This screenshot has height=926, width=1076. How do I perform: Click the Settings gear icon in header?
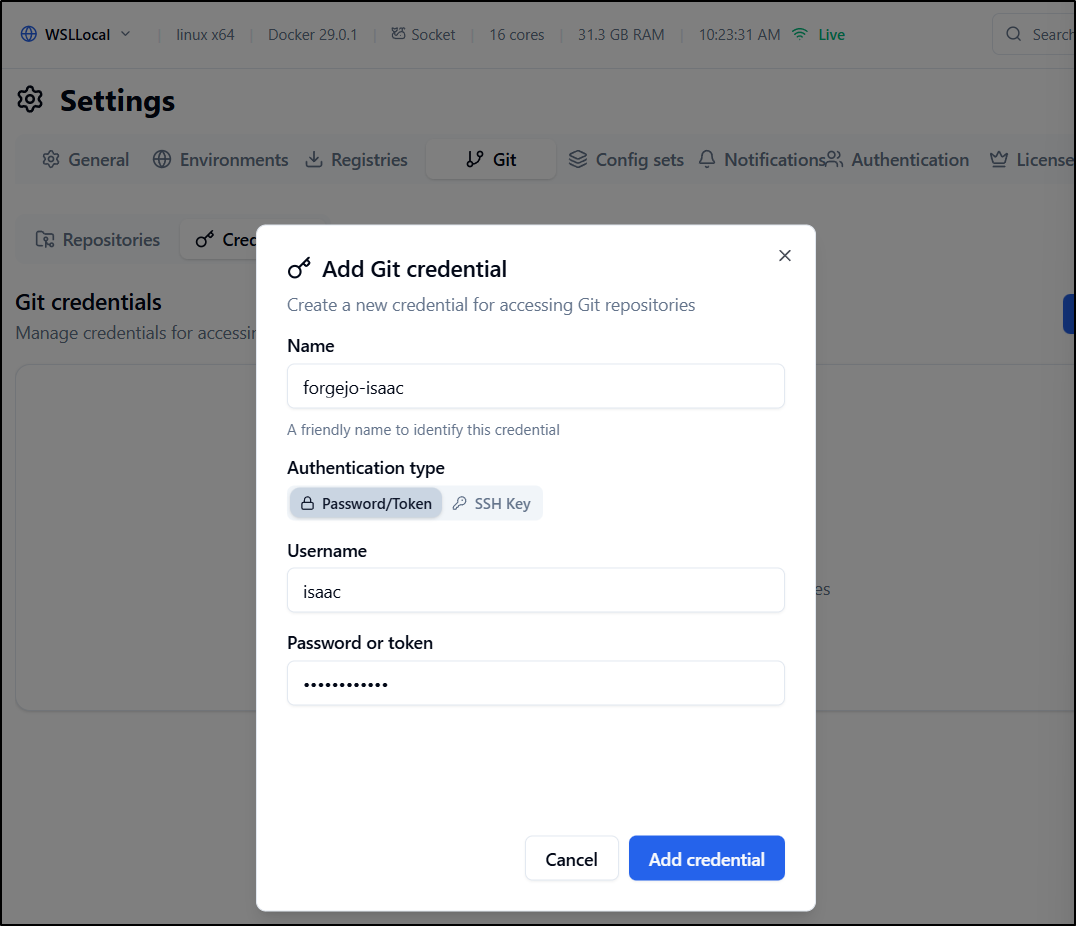31,100
